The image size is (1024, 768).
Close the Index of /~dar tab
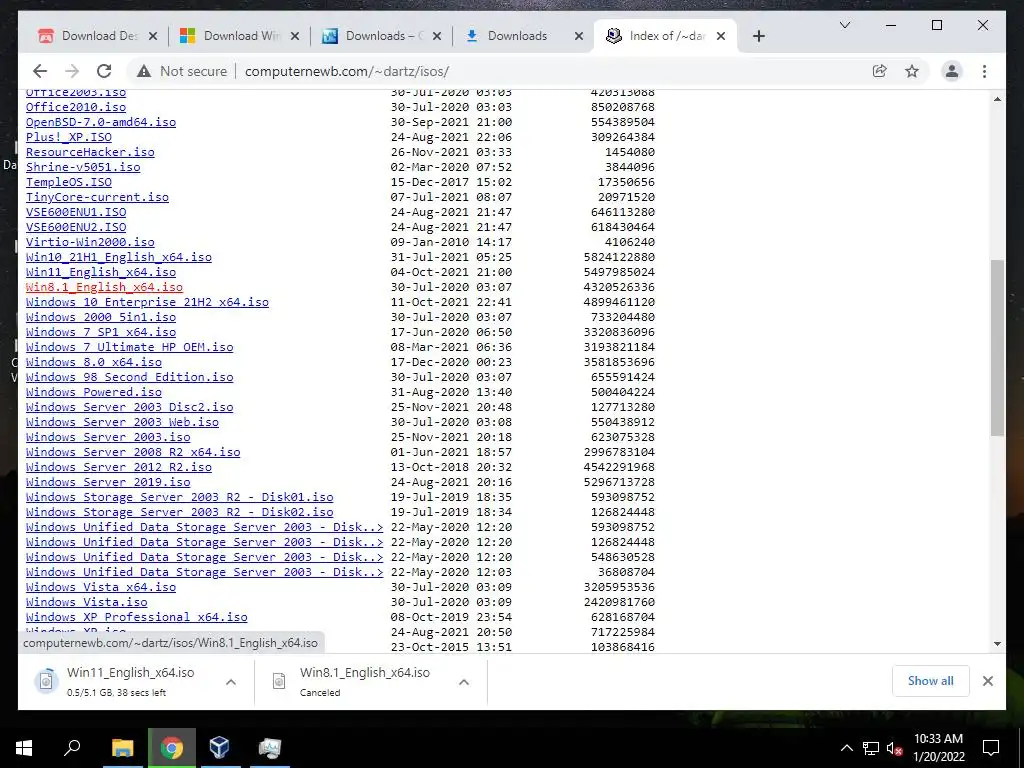721,36
